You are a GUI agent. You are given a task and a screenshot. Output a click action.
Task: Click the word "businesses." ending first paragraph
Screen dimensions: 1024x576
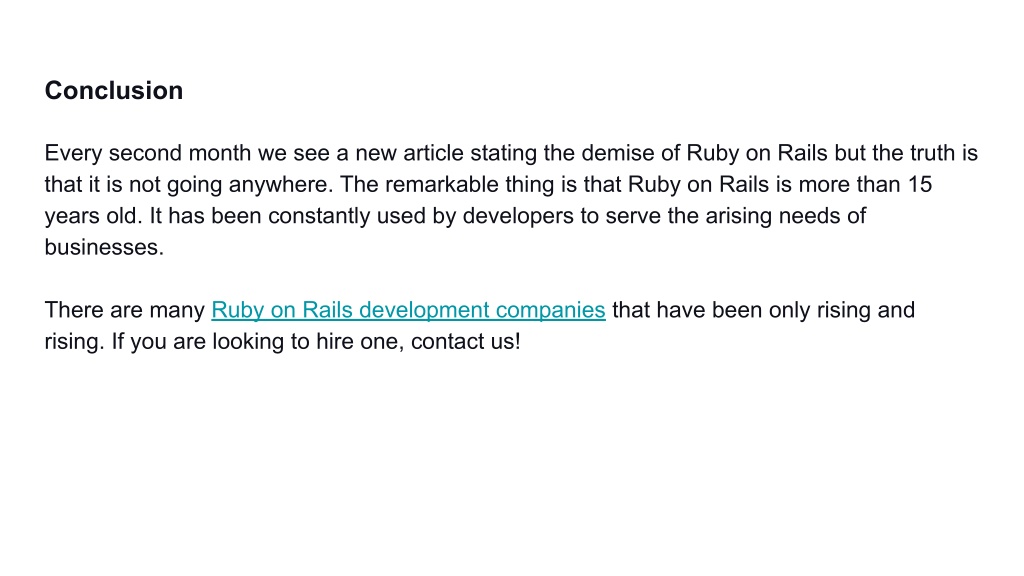pos(104,247)
